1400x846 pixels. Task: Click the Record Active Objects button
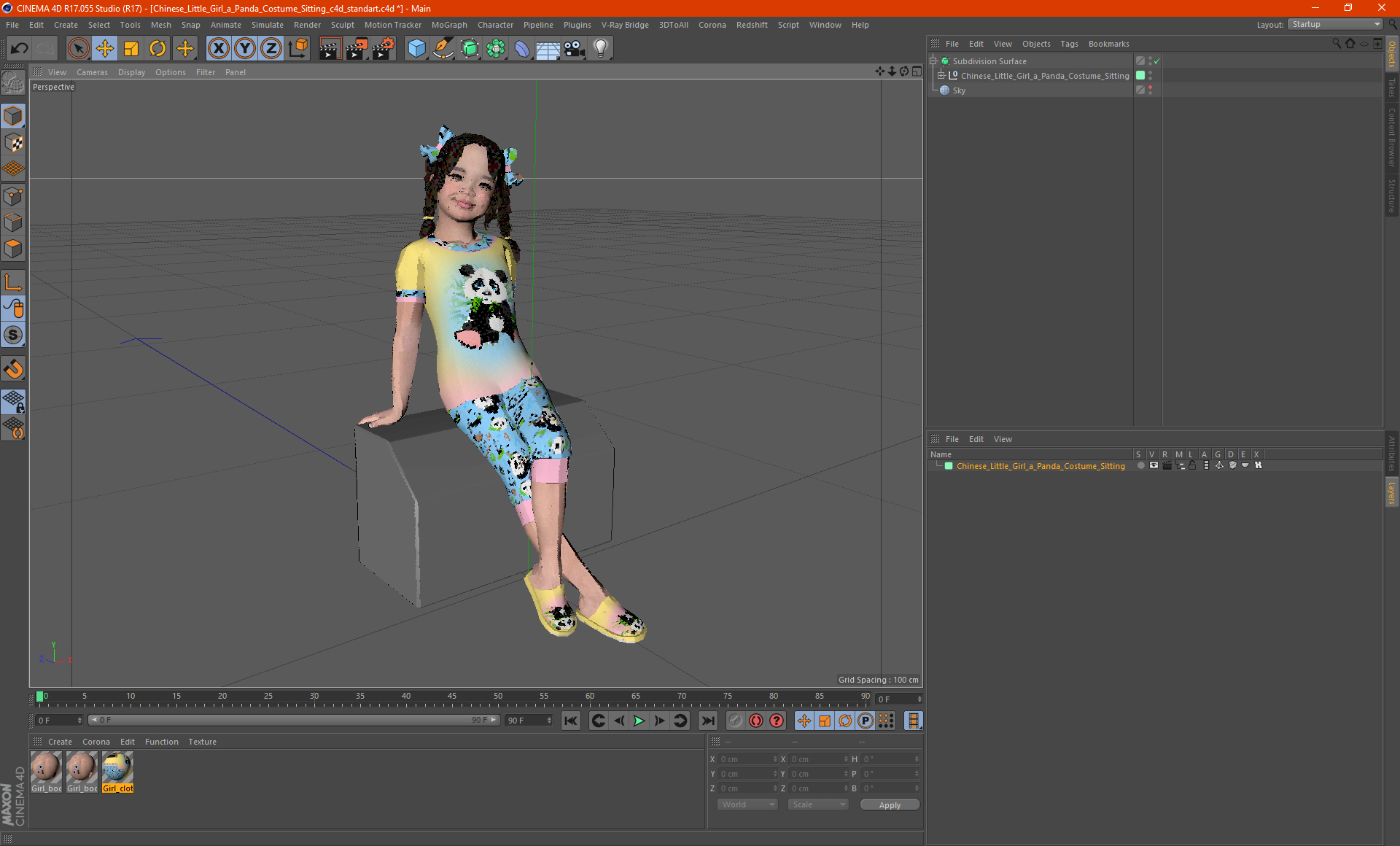click(736, 721)
